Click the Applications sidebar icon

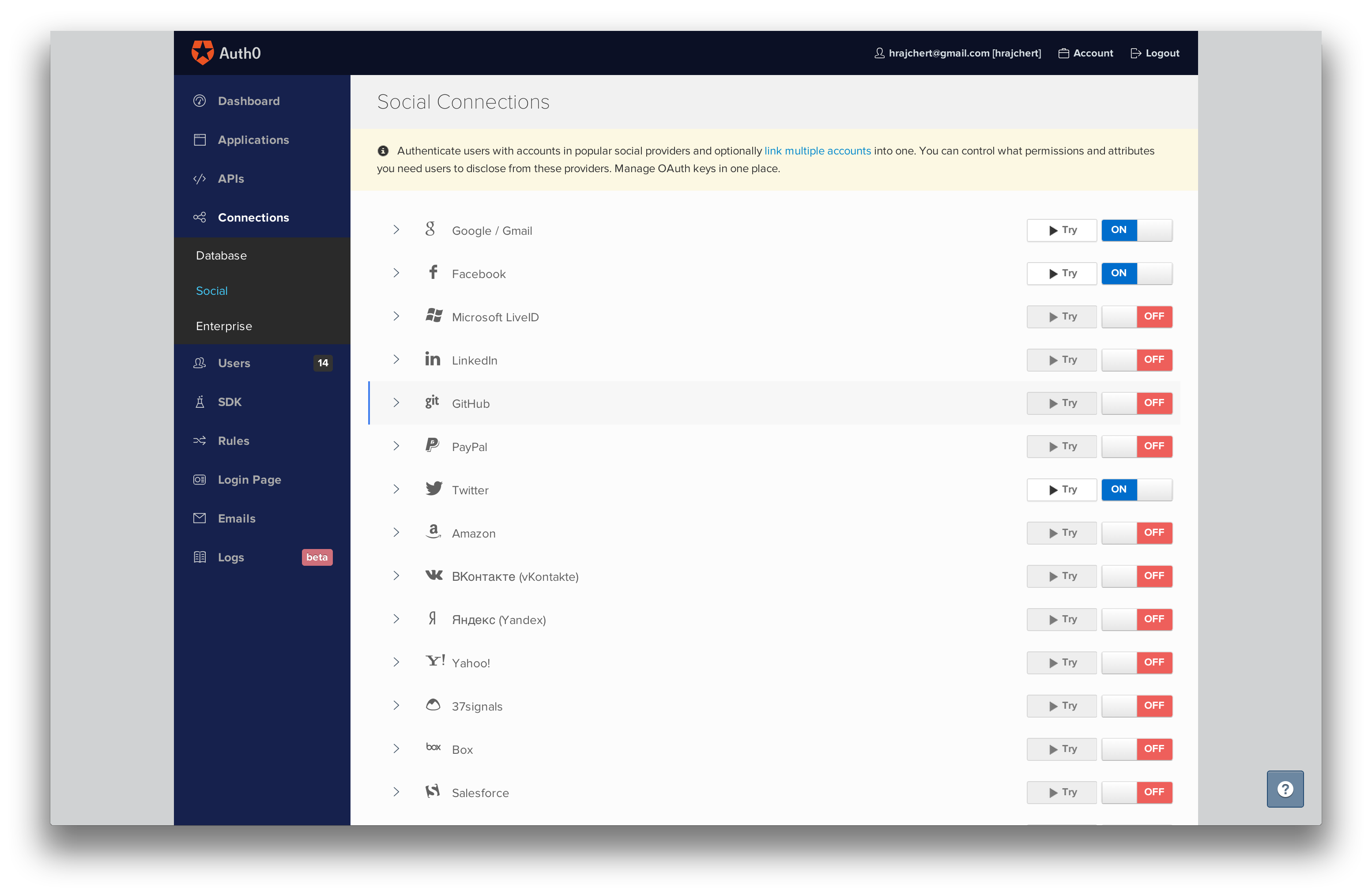tap(200, 139)
